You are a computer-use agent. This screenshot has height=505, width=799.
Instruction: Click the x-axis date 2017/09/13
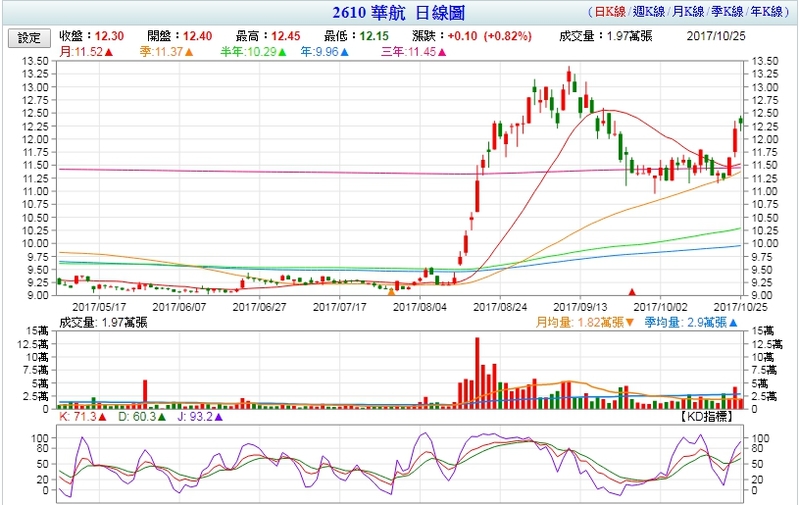[580, 307]
